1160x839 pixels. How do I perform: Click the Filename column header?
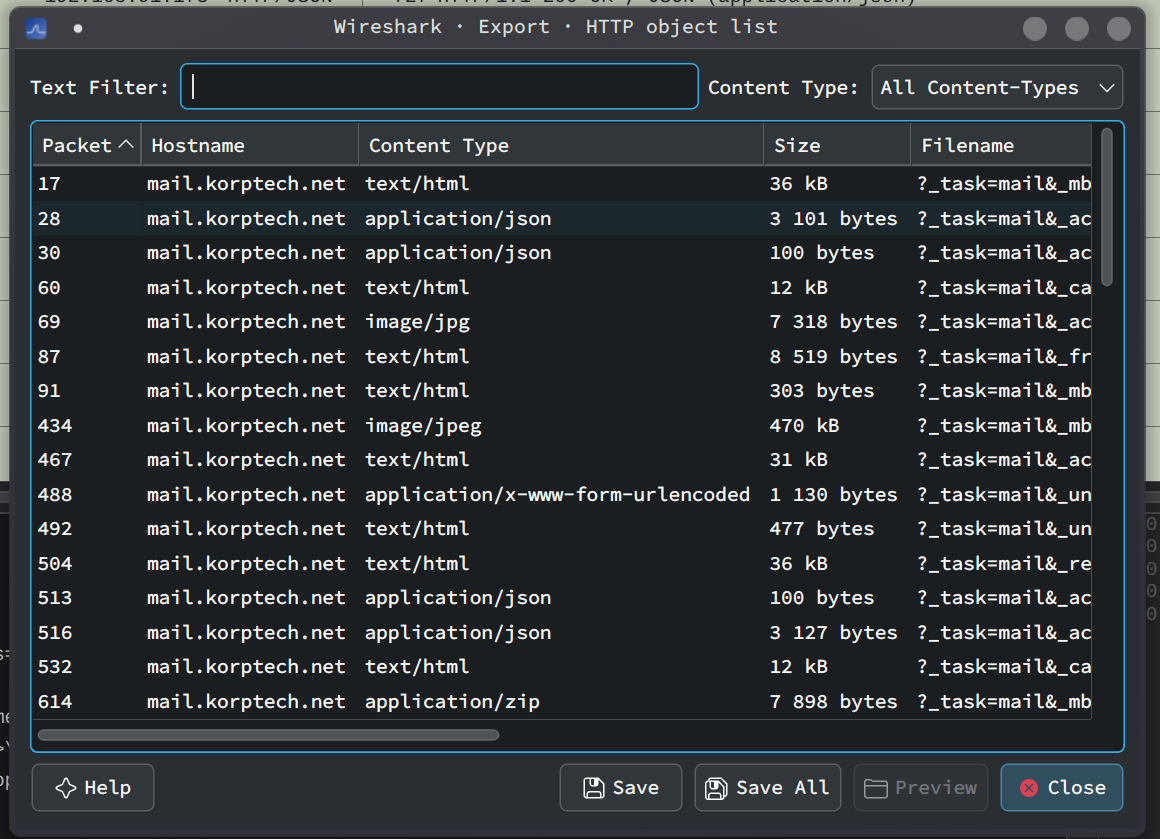[1001, 145]
